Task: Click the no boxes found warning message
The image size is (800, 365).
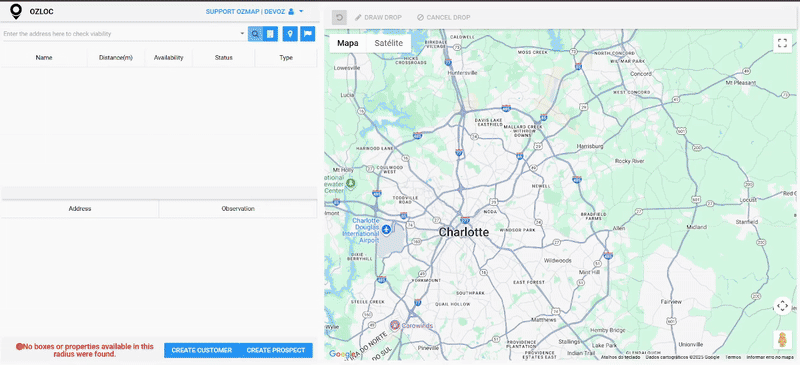Action: [x=85, y=350]
